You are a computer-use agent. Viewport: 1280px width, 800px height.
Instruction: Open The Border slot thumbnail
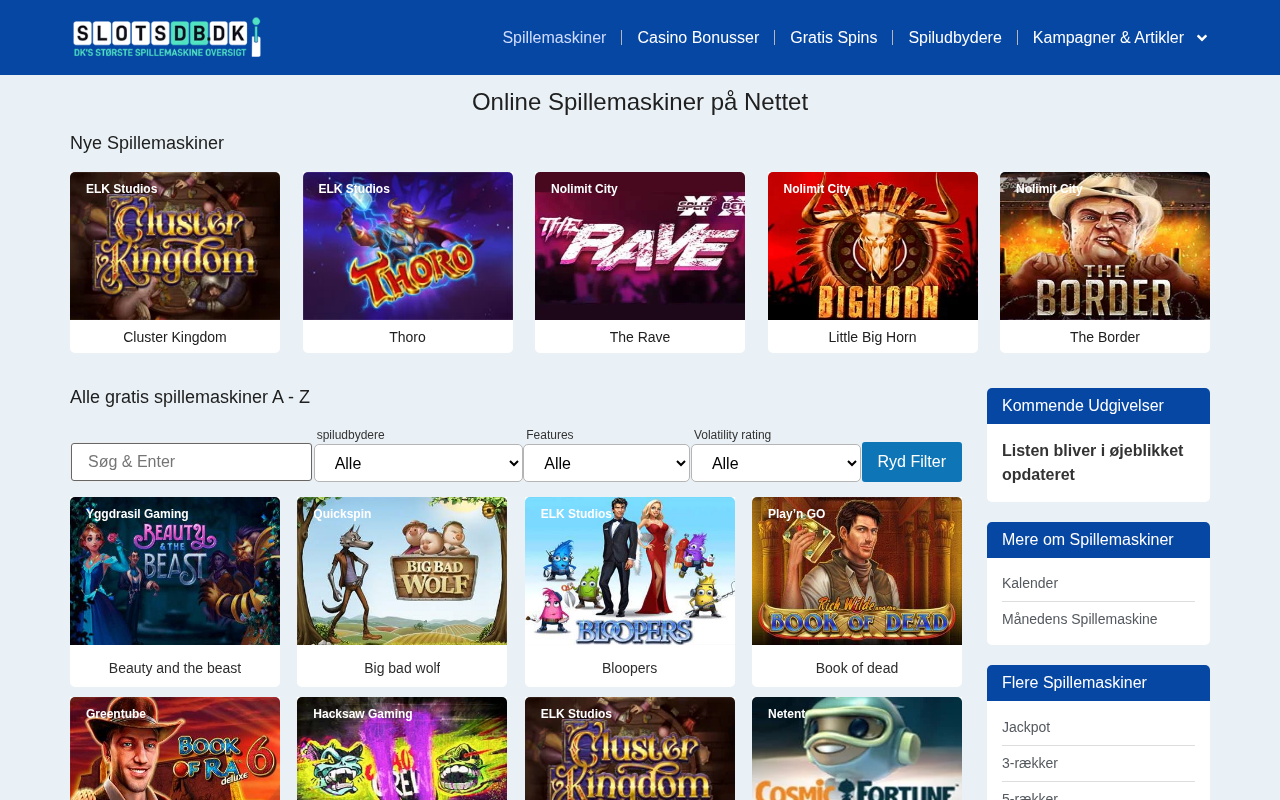pyautogui.click(x=1105, y=246)
